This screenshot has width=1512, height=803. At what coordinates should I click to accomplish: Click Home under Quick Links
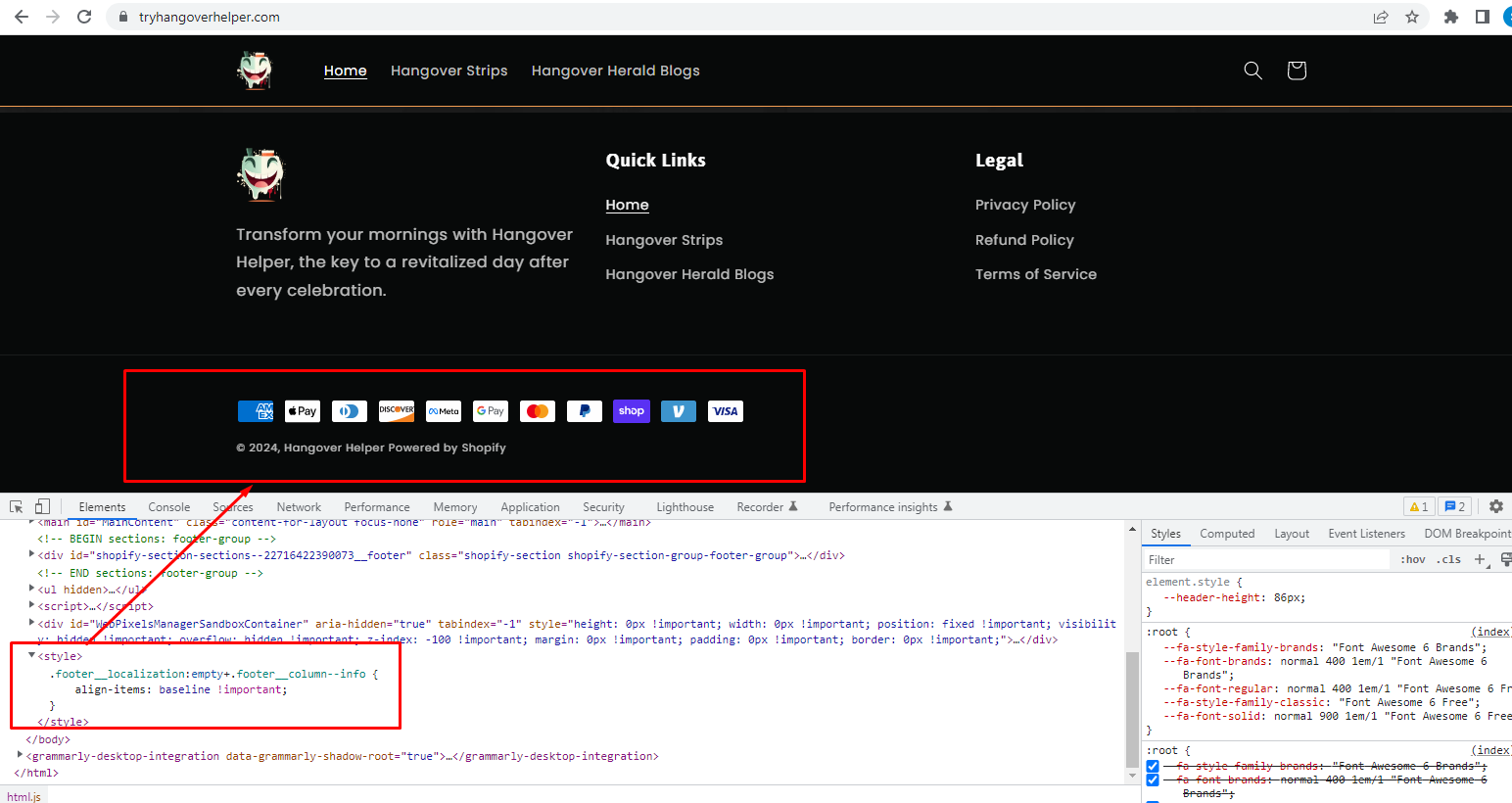click(627, 205)
